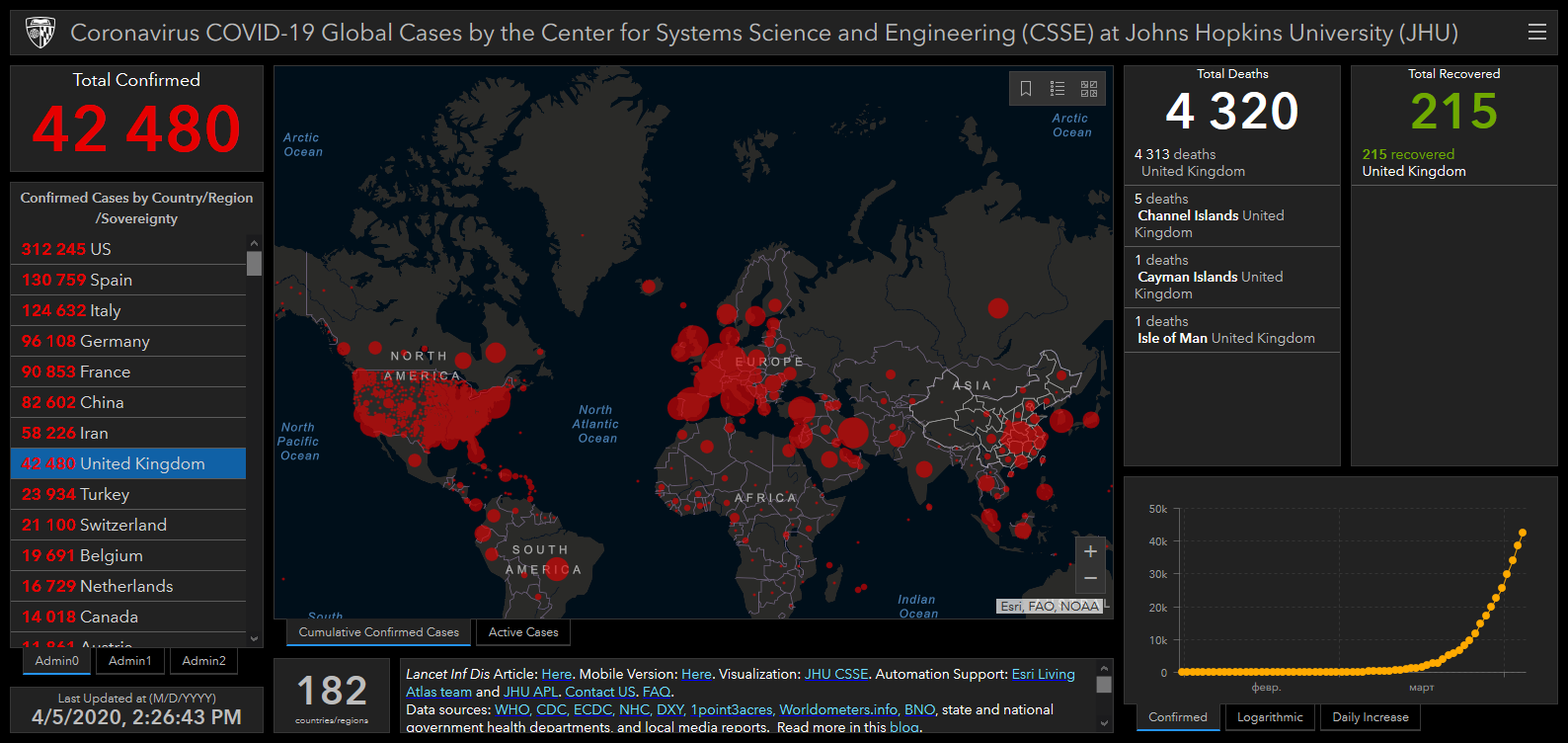Image resolution: width=1568 pixels, height=743 pixels.
Task: Zoom in on the map
Action: [1090, 551]
